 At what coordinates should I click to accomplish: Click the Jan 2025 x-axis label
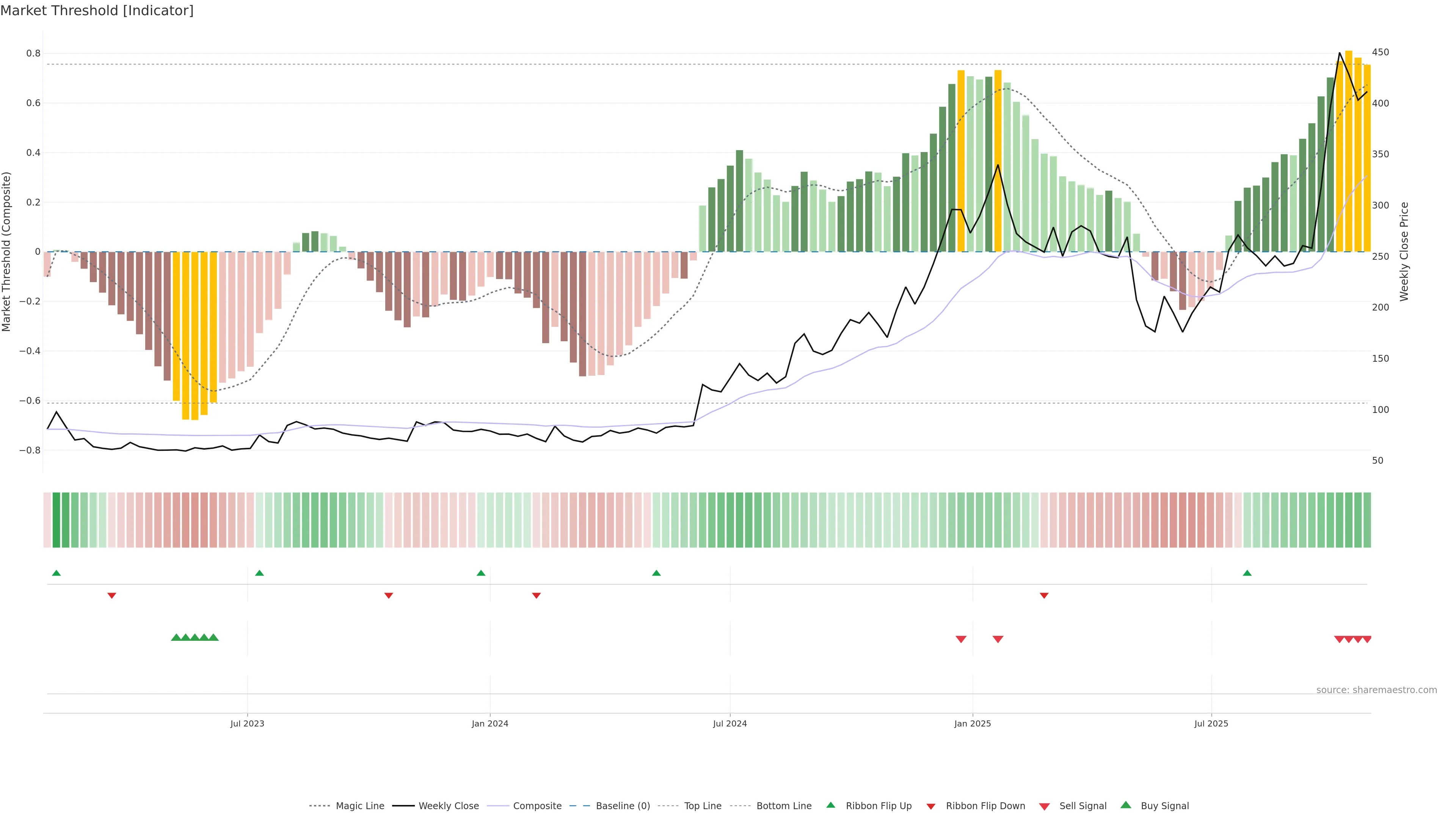[972, 723]
